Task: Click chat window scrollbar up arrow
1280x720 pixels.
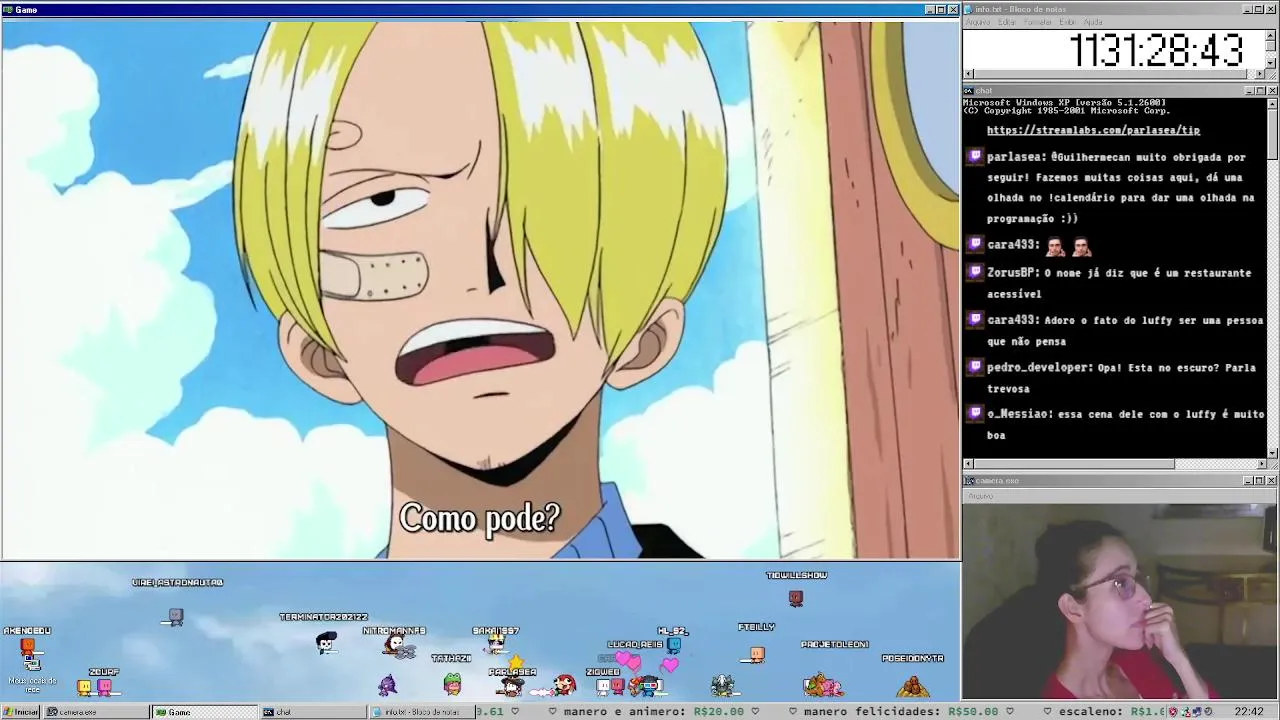Action: tap(1272, 103)
